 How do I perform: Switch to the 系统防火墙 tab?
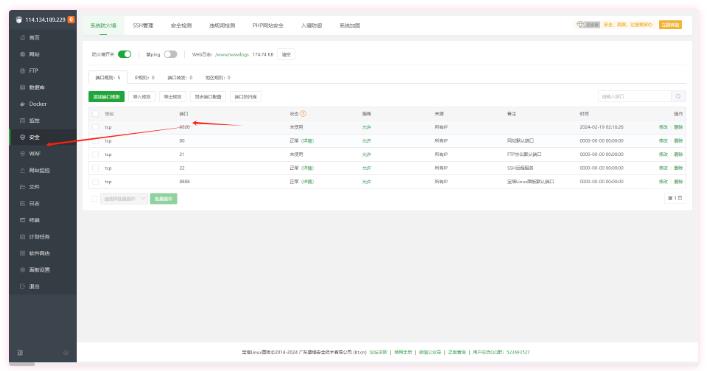[103, 26]
